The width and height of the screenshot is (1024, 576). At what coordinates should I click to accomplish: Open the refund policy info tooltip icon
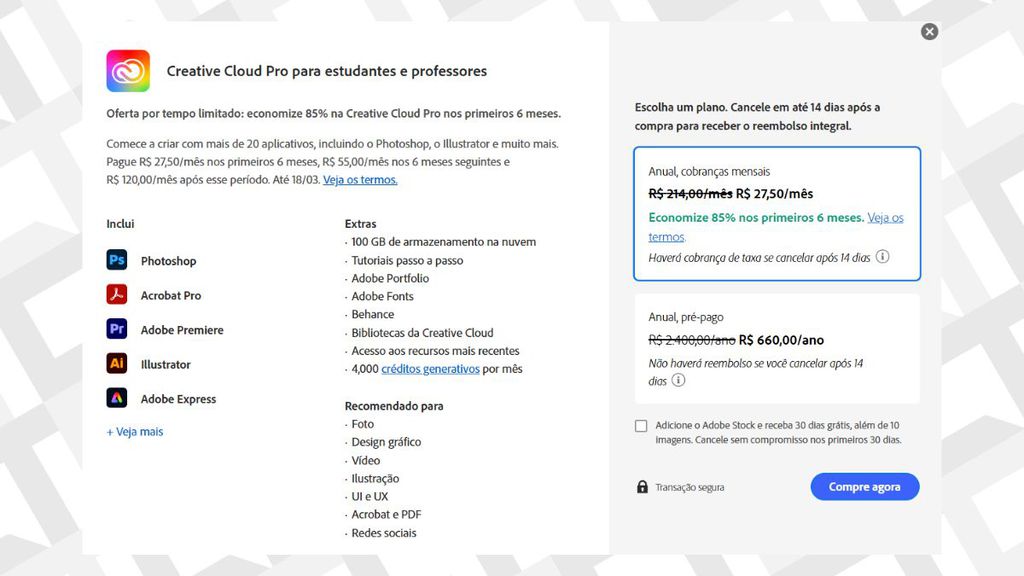[x=679, y=380]
